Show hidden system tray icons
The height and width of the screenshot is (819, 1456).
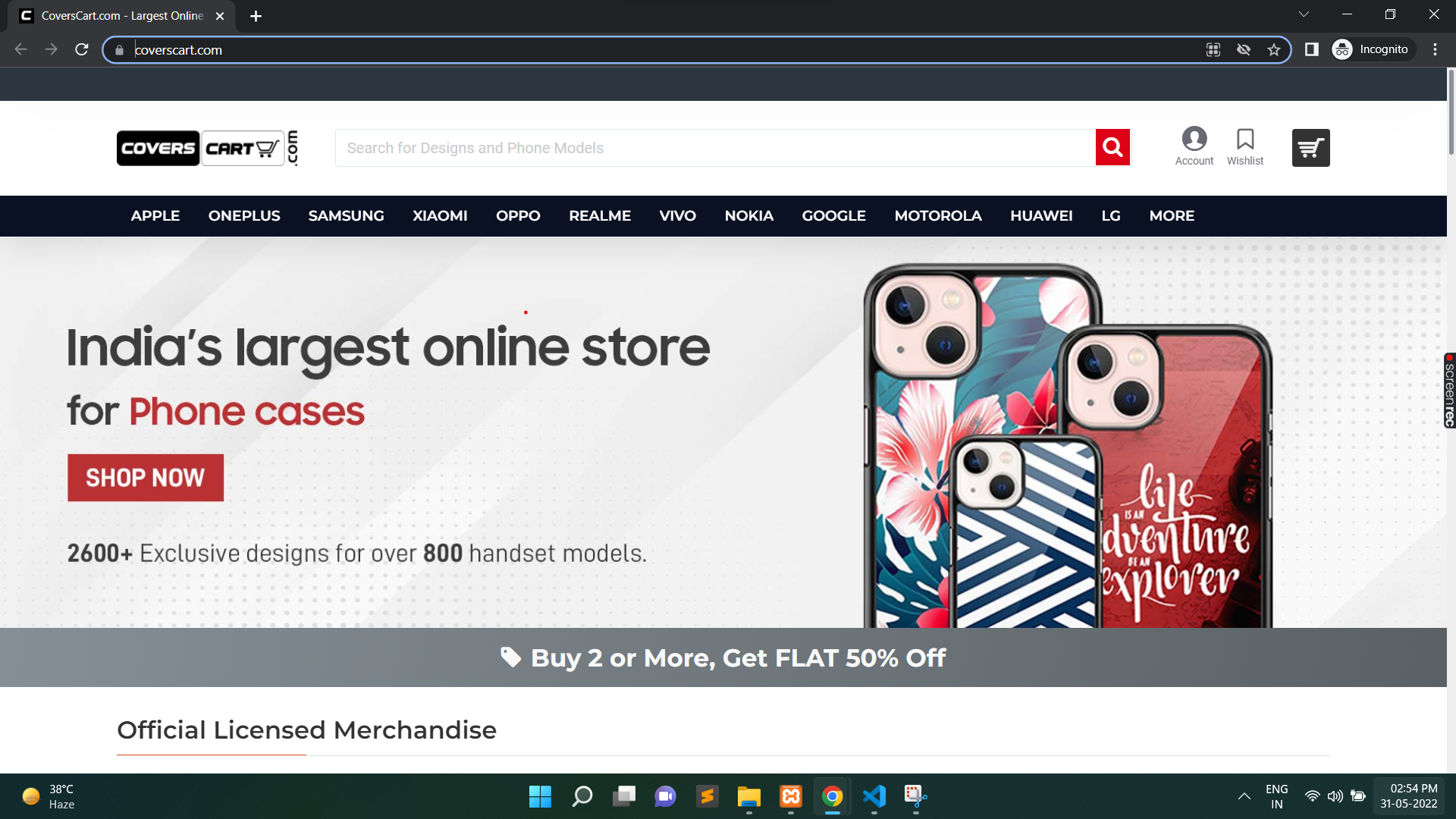point(1244,796)
